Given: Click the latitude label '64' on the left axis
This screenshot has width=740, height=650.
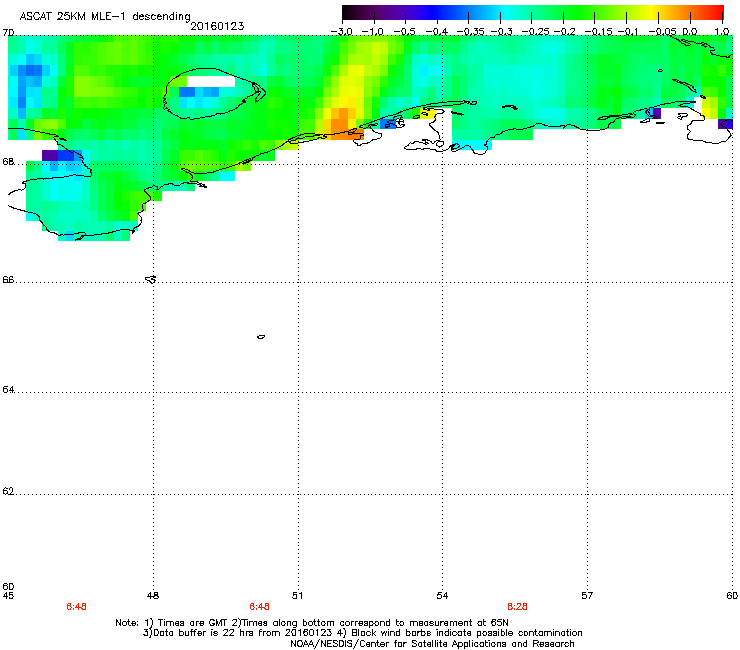Looking at the screenshot, I should [8, 390].
